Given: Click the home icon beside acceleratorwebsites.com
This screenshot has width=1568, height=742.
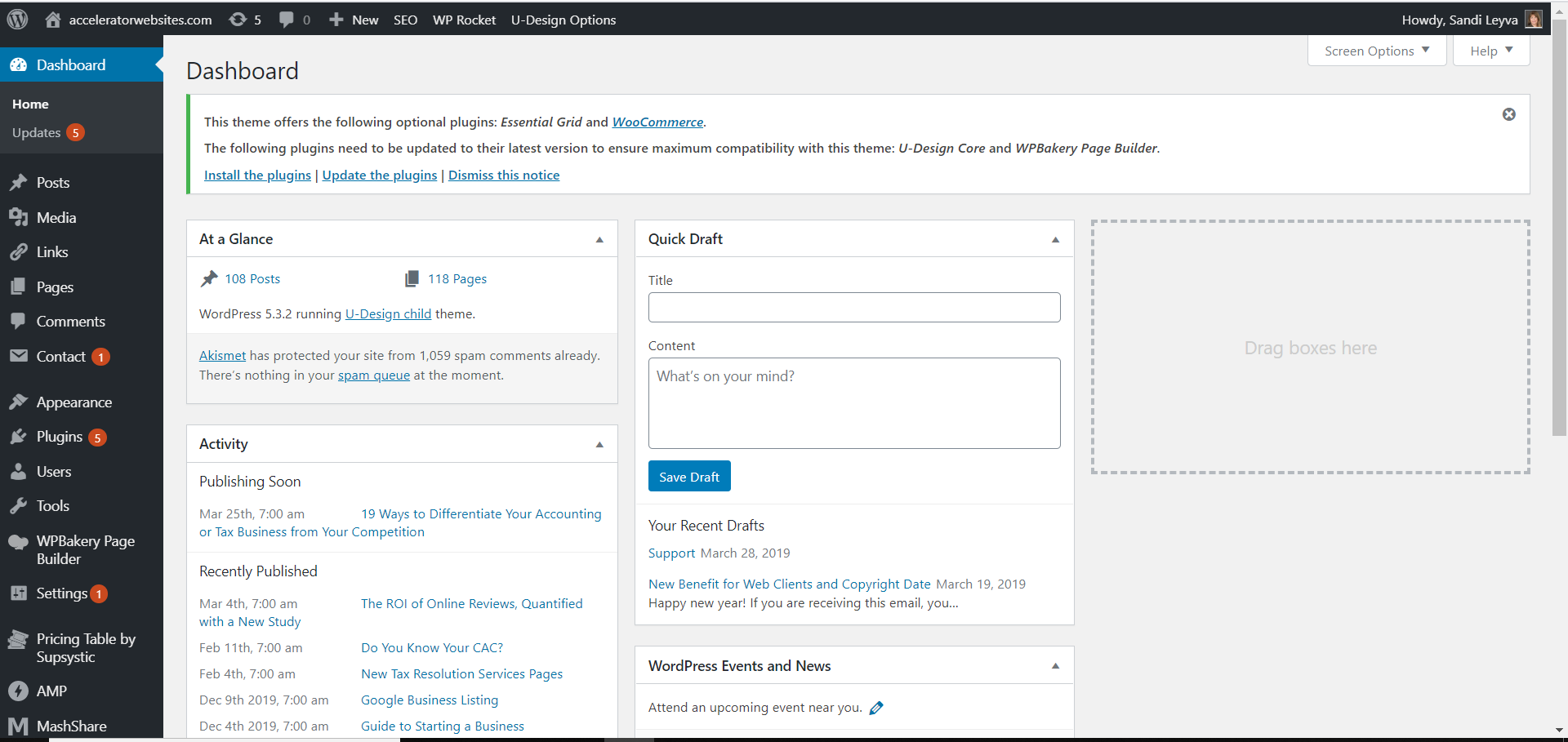Looking at the screenshot, I should click(53, 20).
